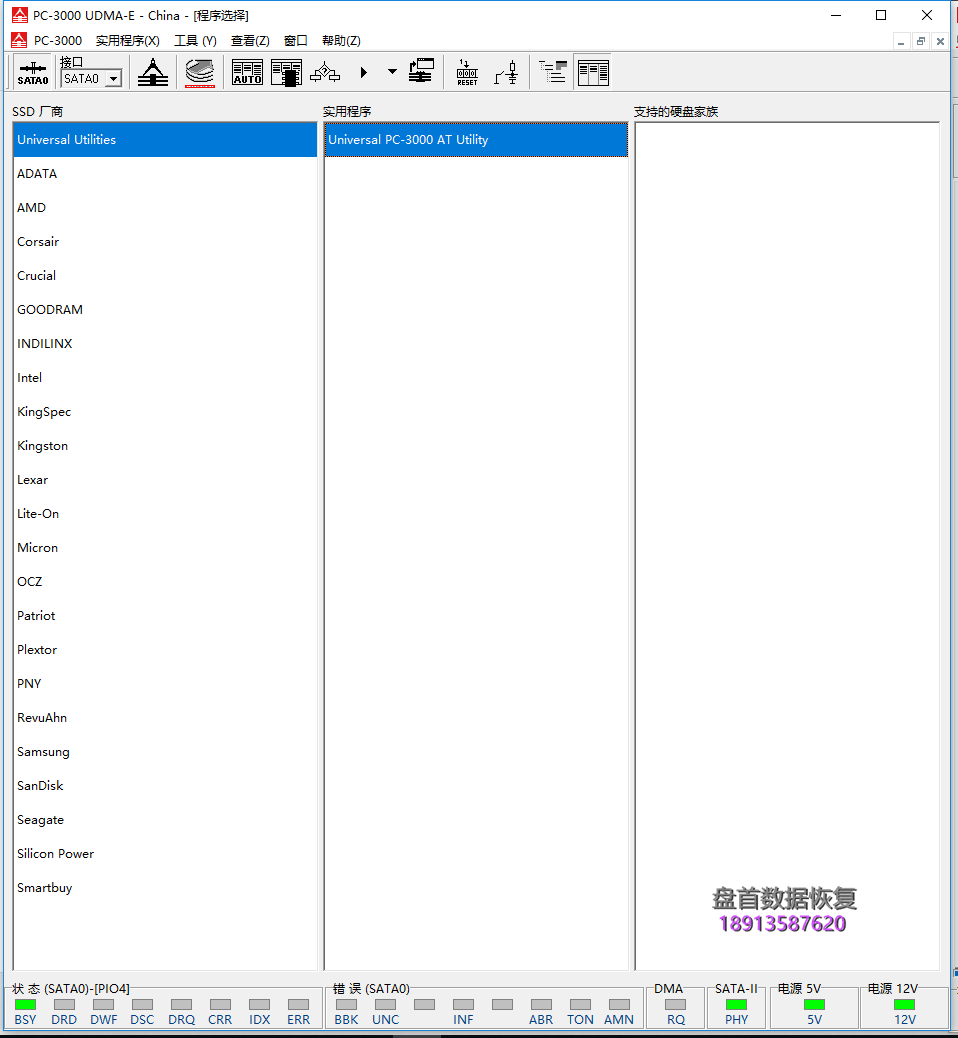Viewport: 958px width, 1038px height.
Task: Select Crucial vendor
Action: [x=165, y=275]
